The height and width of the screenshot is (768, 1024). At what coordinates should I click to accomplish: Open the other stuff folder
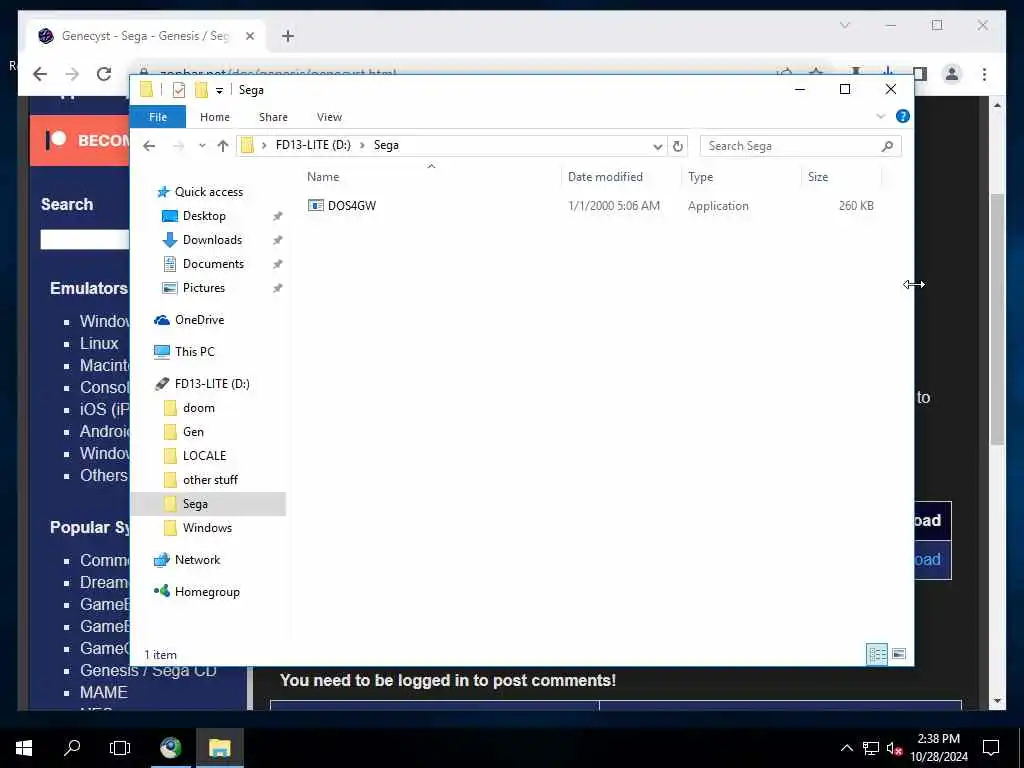(210, 480)
